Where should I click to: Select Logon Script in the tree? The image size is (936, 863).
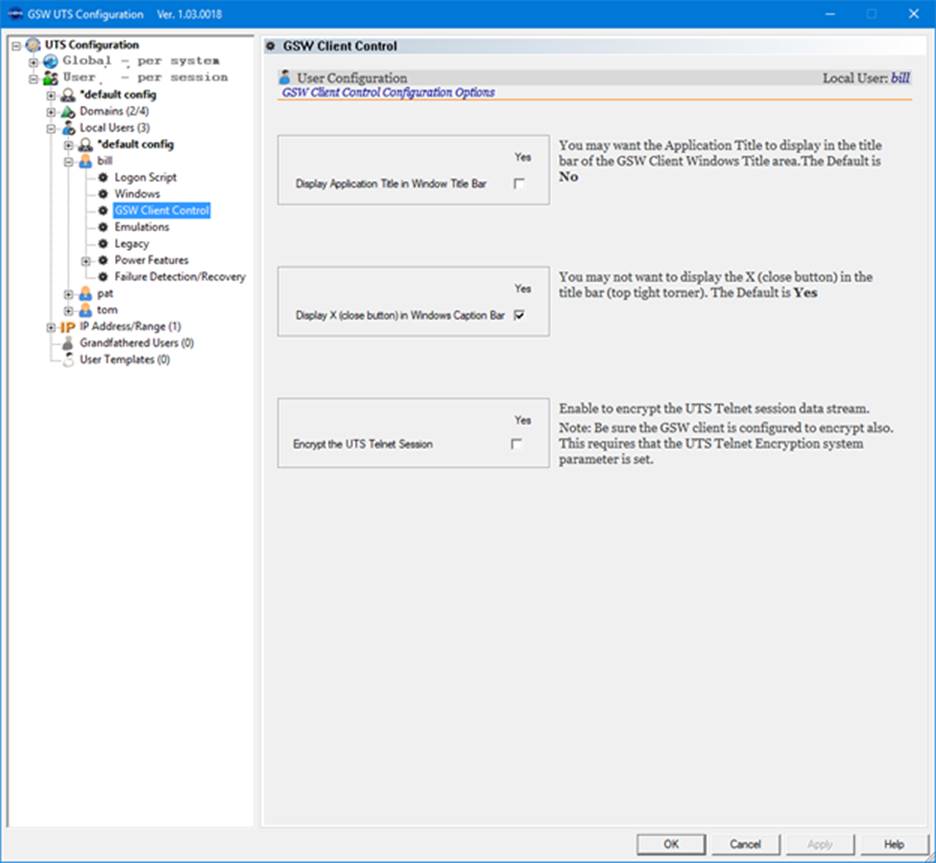(x=146, y=177)
